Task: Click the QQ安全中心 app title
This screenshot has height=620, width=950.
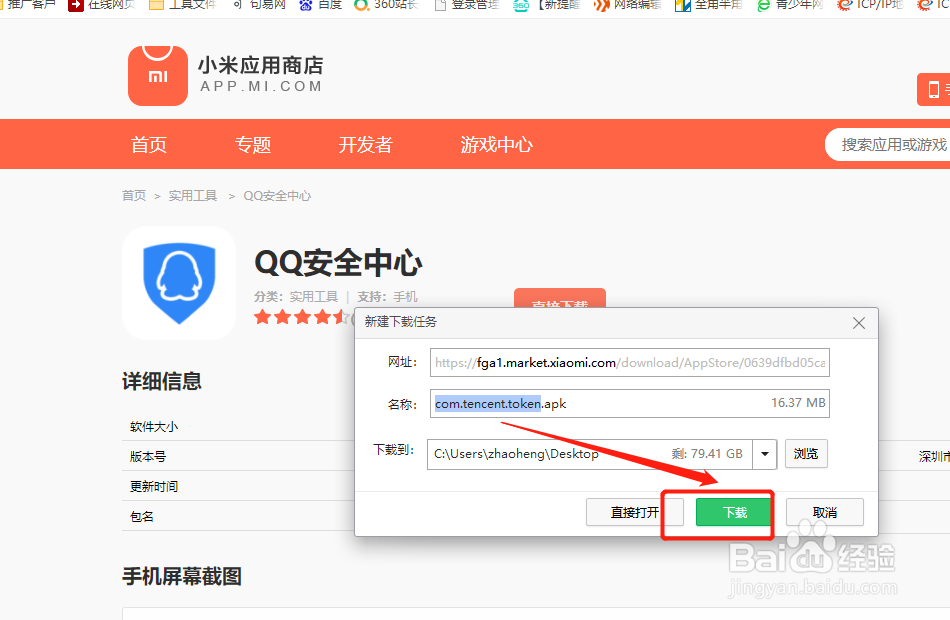Action: 338,262
